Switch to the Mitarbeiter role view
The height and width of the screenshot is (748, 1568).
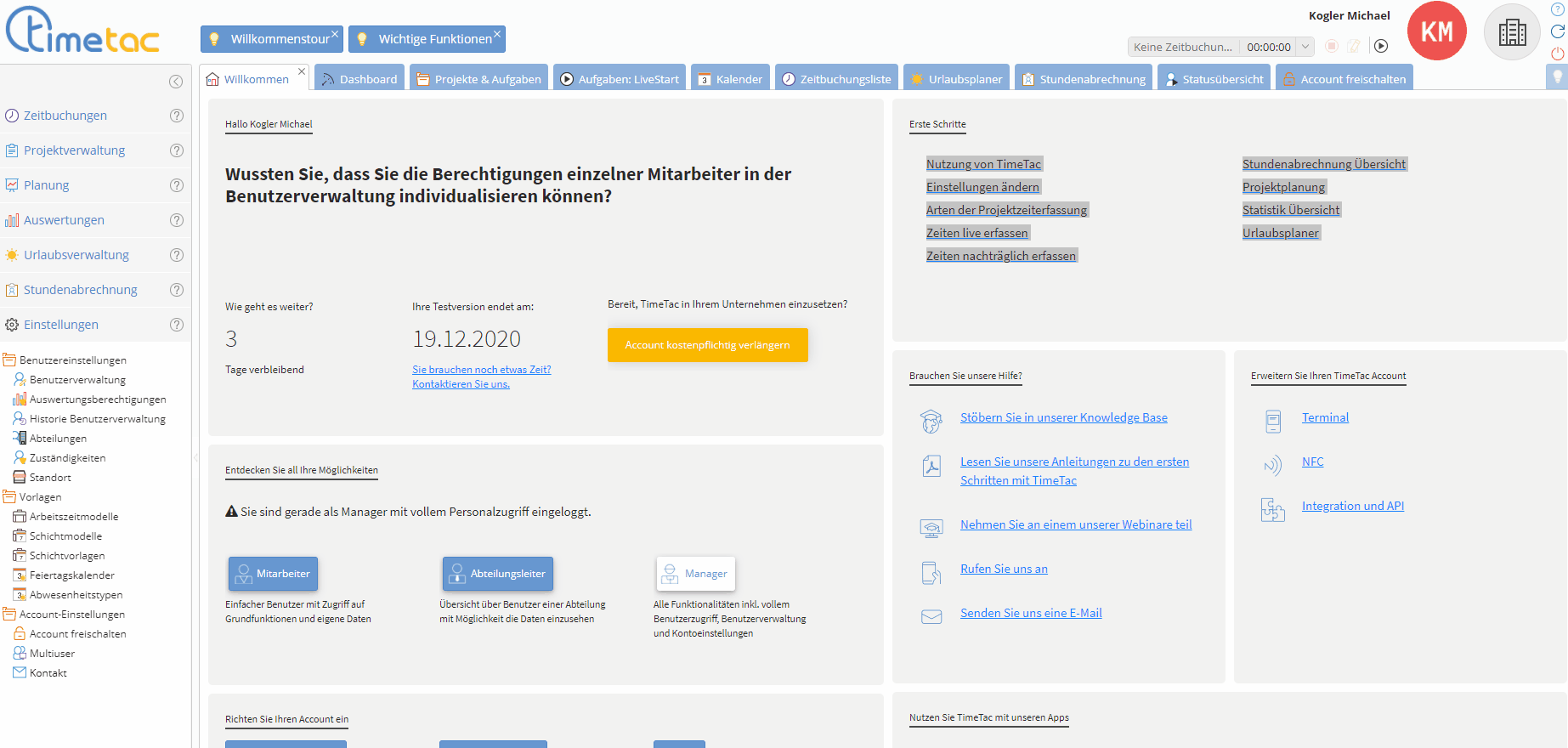click(273, 574)
